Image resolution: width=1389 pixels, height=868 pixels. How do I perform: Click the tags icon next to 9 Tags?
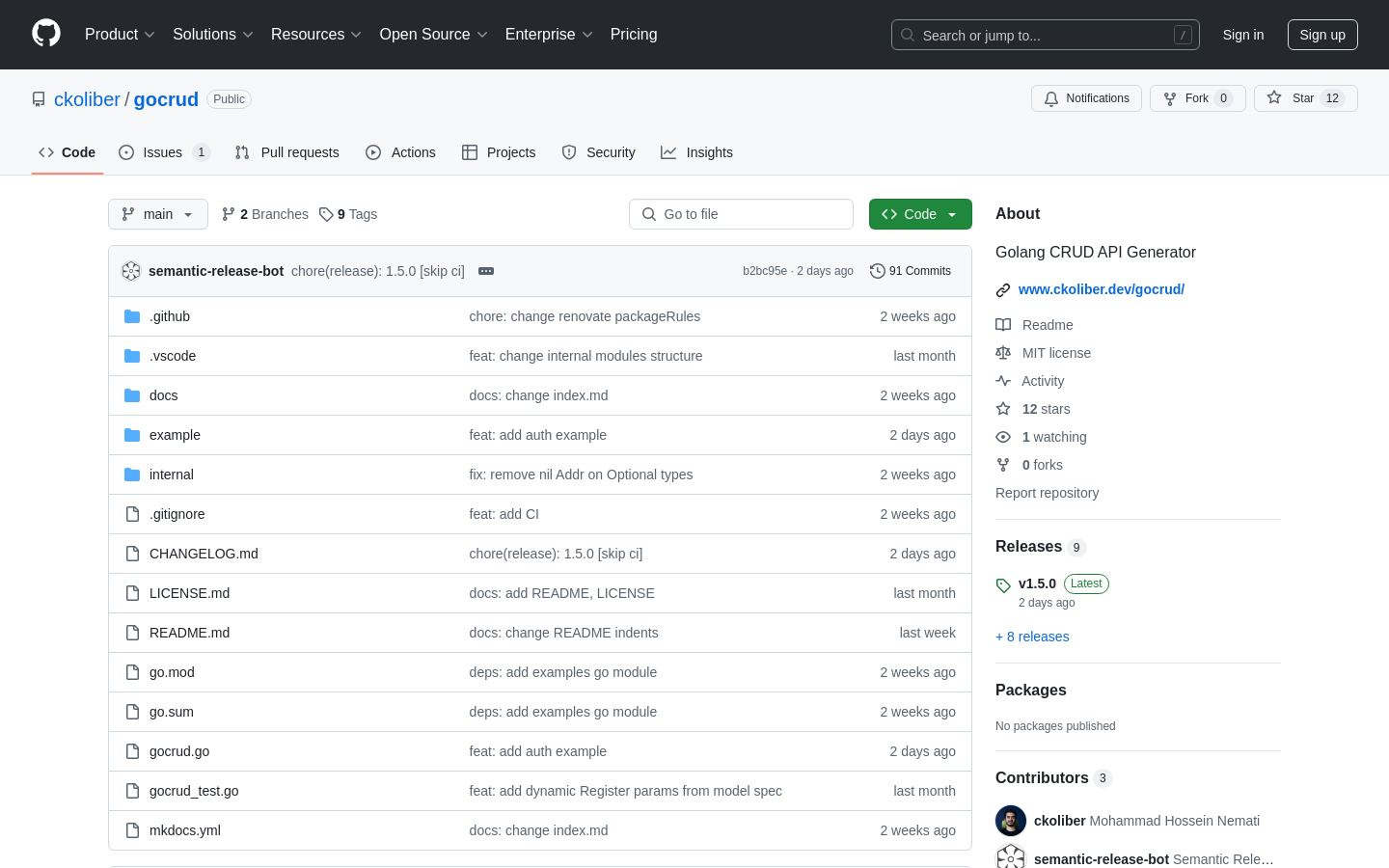[x=326, y=214]
